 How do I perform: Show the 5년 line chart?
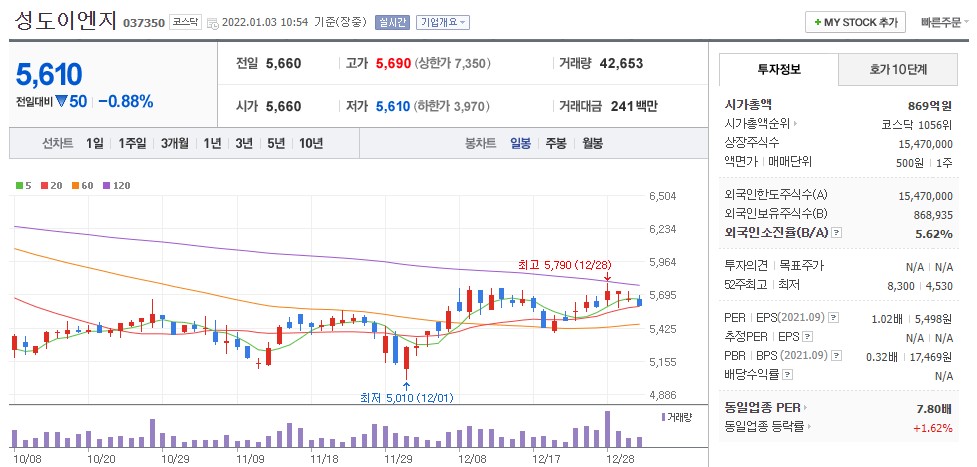point(275,143)
